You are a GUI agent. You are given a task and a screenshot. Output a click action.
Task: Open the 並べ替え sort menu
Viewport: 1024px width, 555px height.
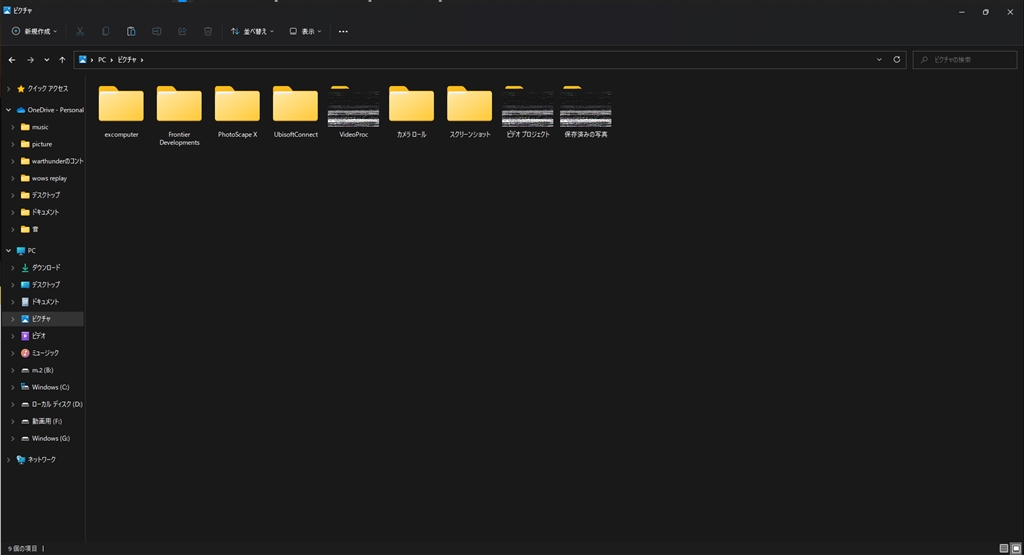(x=252, y=31)
